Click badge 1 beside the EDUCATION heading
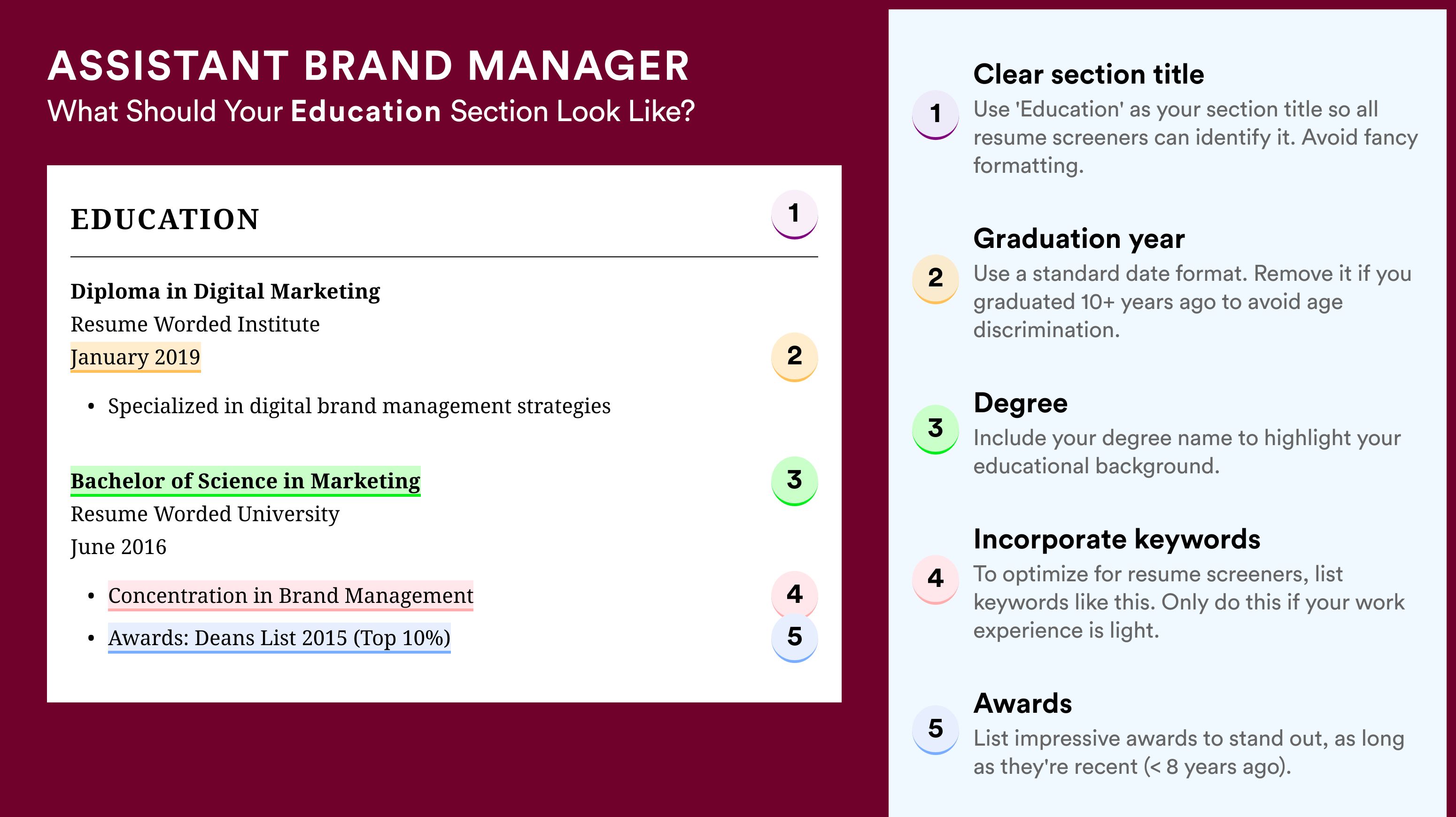The width and height of the screenshot is (1456, 817). [x=794, y=214]
